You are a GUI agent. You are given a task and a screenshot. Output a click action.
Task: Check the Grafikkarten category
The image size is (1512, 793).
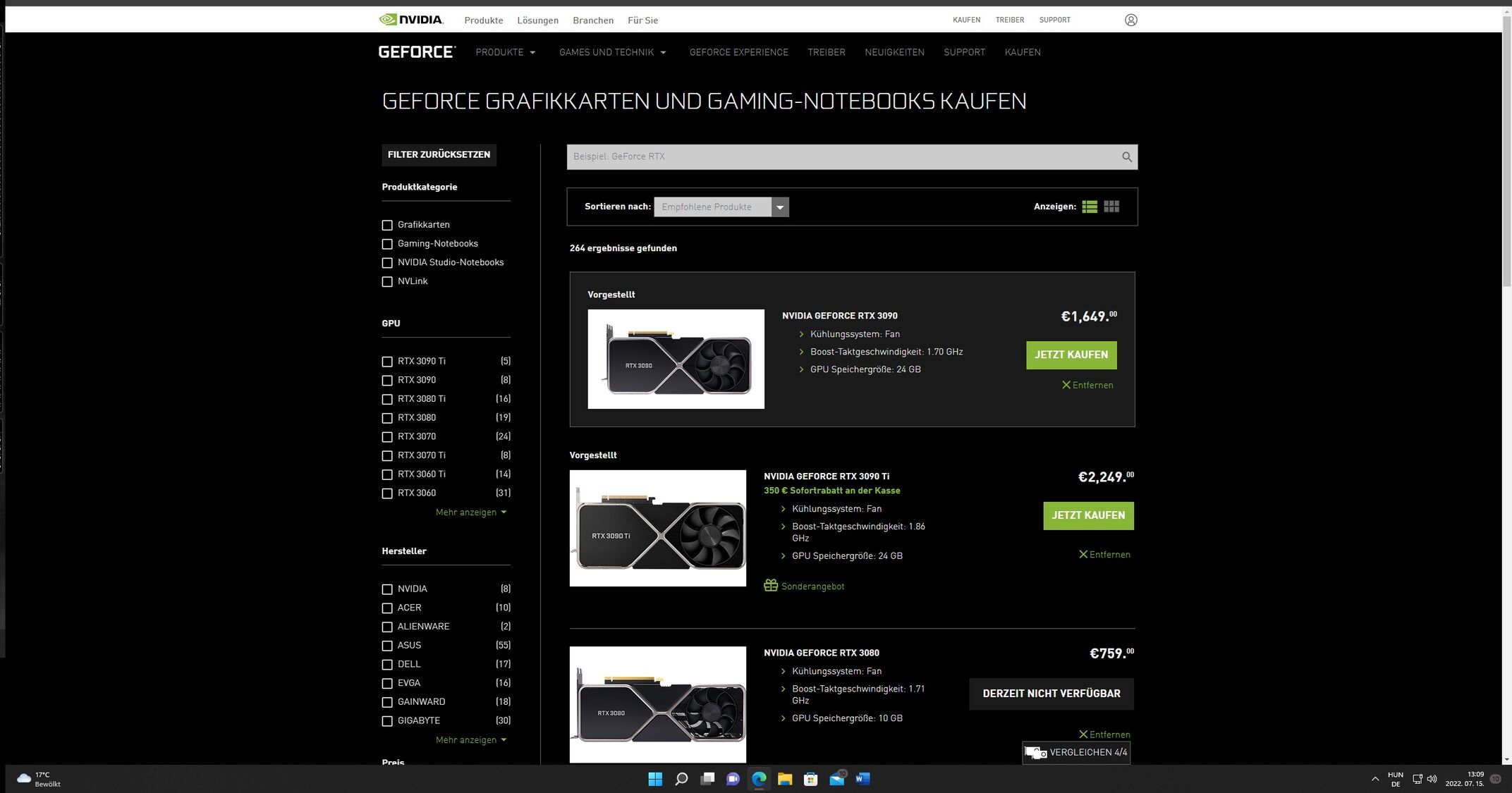coord(387,226)
